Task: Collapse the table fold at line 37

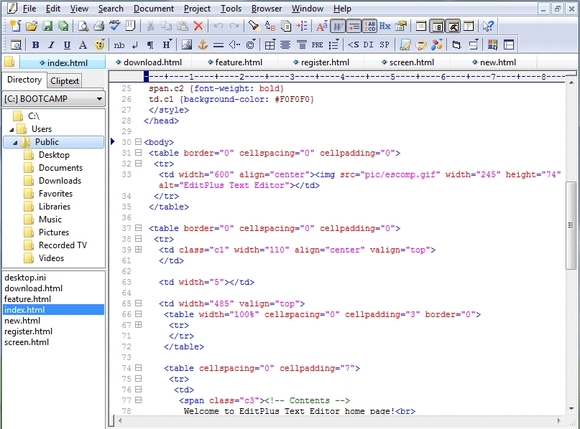Action: click(138, 228)
